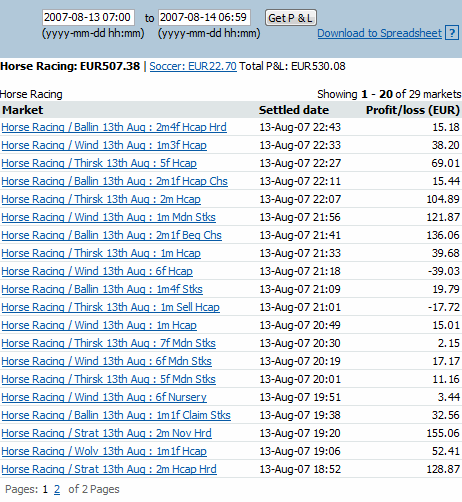Open Download to Spreadsheet link
The image size is (462, 502).
point(379,33)
